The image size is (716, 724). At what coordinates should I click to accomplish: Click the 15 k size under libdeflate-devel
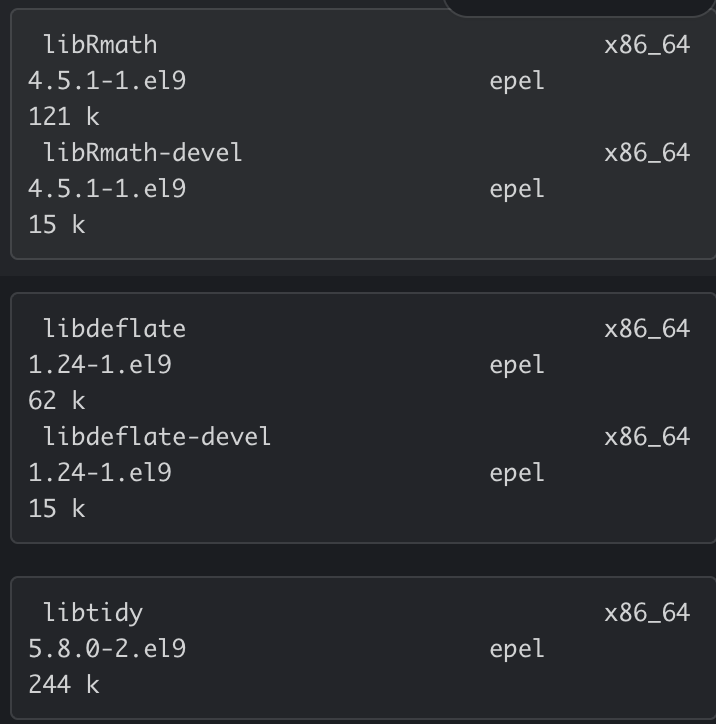point(57,509)
